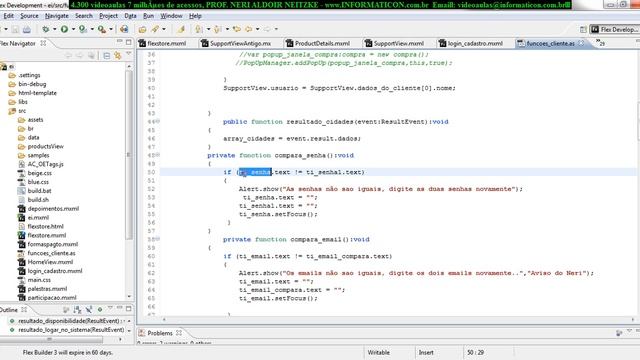Switch to the flexstore.mxml editor tab
This screenshot has height=360, width=640.
click(x=162, y=43)
